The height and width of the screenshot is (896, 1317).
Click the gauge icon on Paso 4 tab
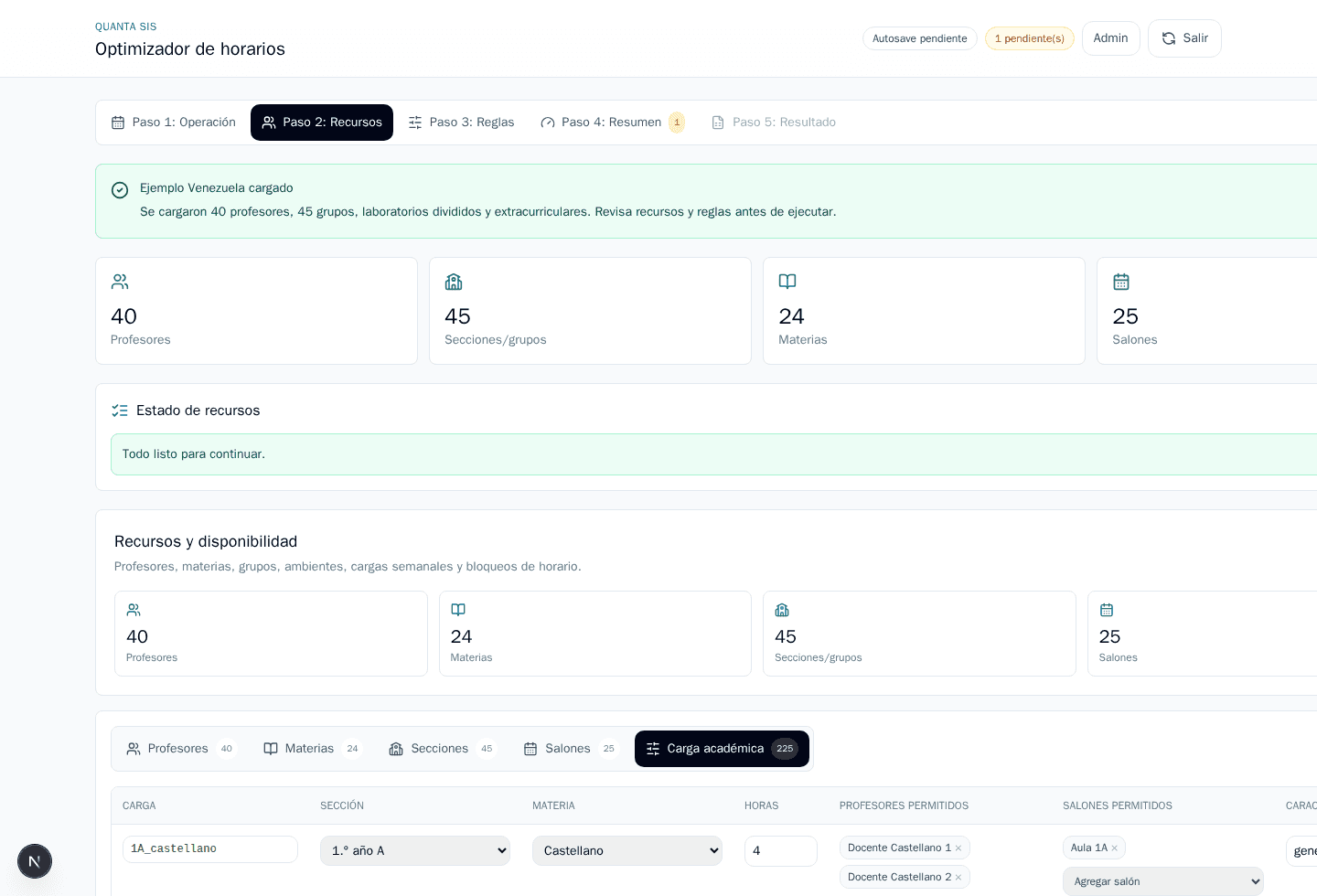click(x=548, y=123)
